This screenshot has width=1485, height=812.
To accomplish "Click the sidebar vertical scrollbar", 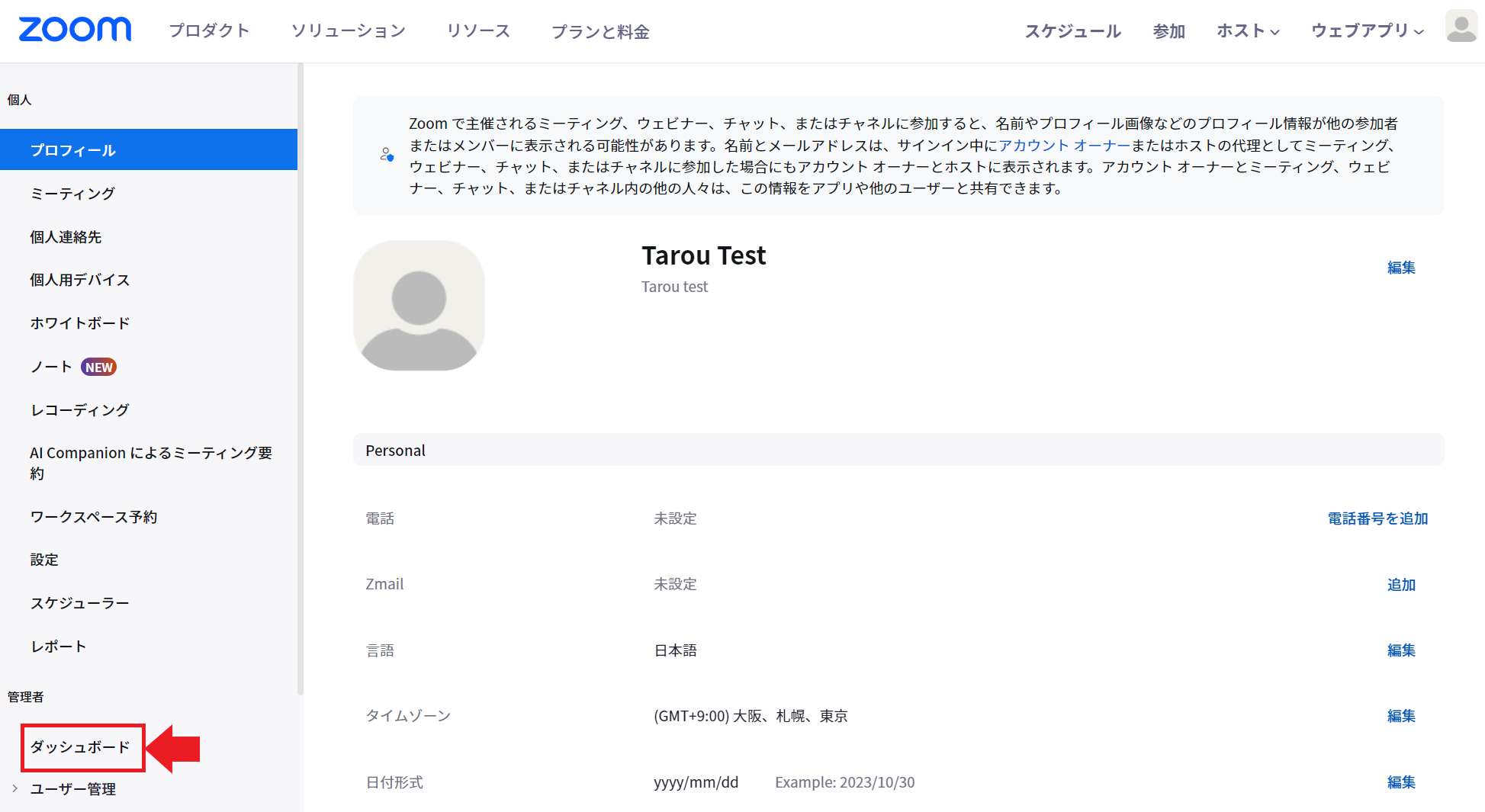I will 301,379.
